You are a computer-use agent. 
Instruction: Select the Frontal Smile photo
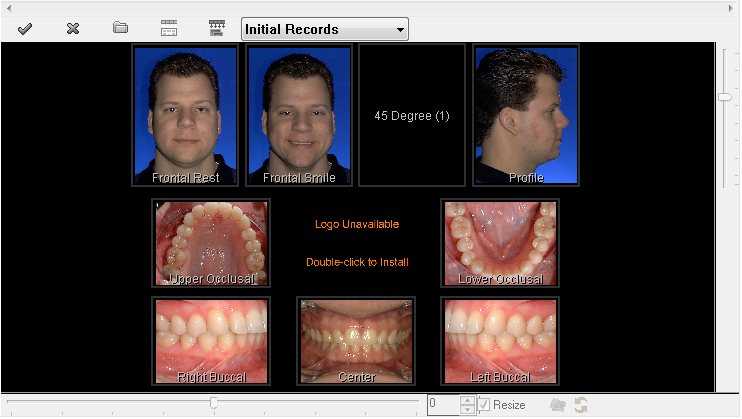pyautogui.click(x=299, y=115)
